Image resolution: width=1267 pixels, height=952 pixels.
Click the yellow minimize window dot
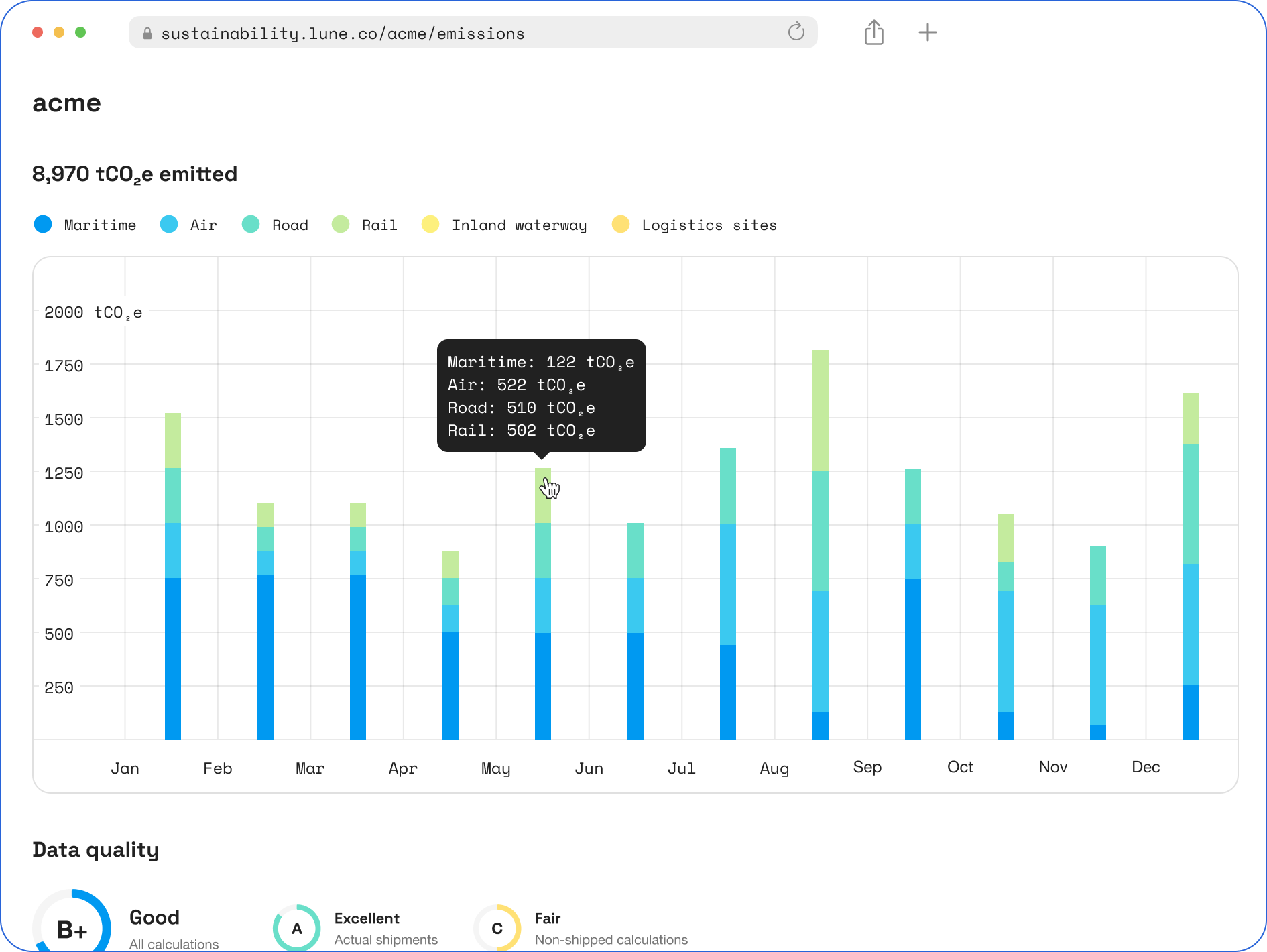click(x=59, y=32)
